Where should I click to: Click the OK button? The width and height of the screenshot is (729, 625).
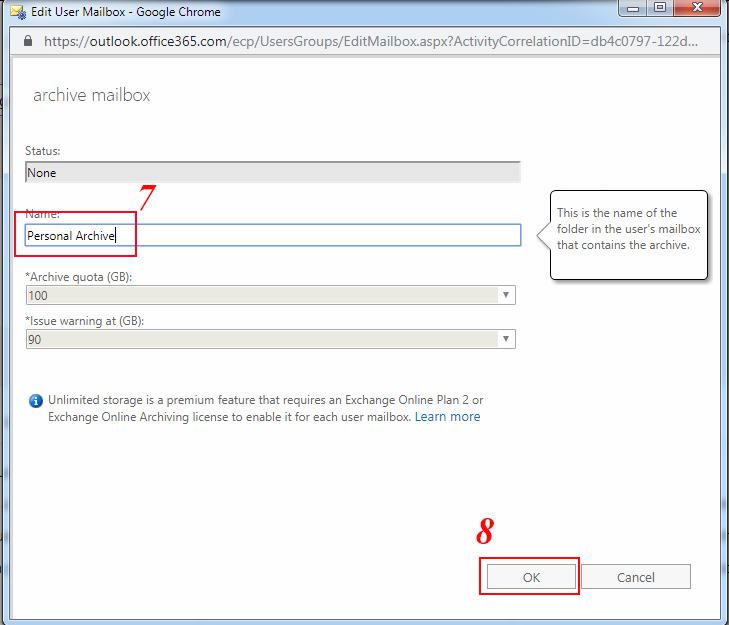pyautogui.click(x=531, y=577)
